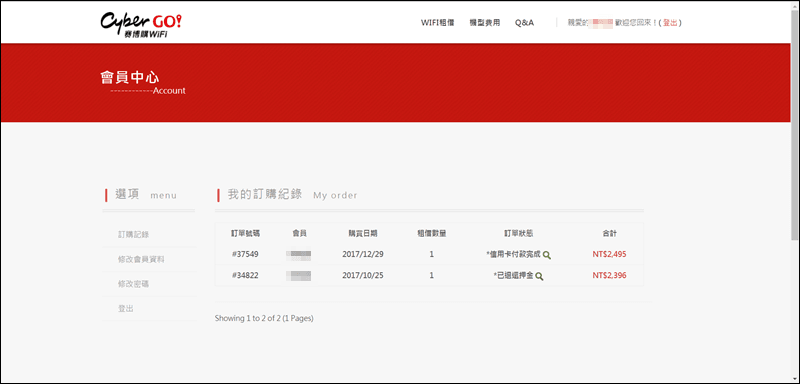This screenshot has width=800, height=384.
Task: View details of order #37549 via magnifier icon
Action: tap(546, 255)
